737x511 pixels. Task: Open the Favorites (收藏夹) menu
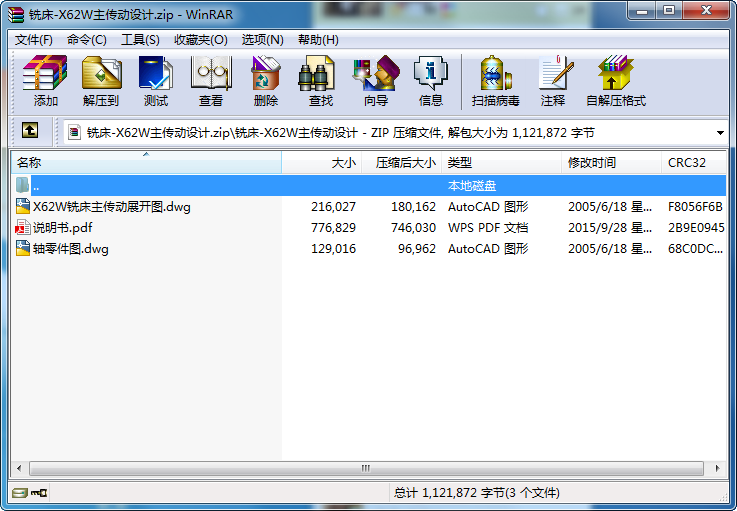pyautogui.click(x=201, y=40)
